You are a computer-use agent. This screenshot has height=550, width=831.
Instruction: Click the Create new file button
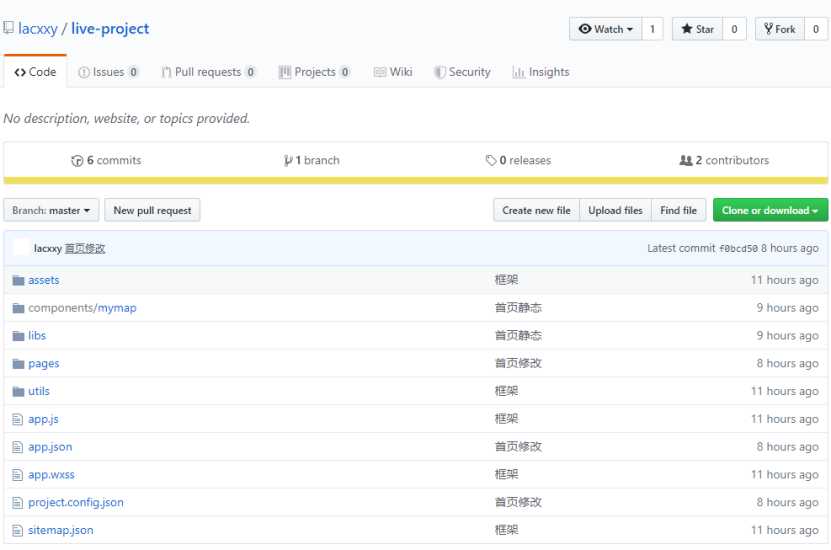tap(536, 210)
